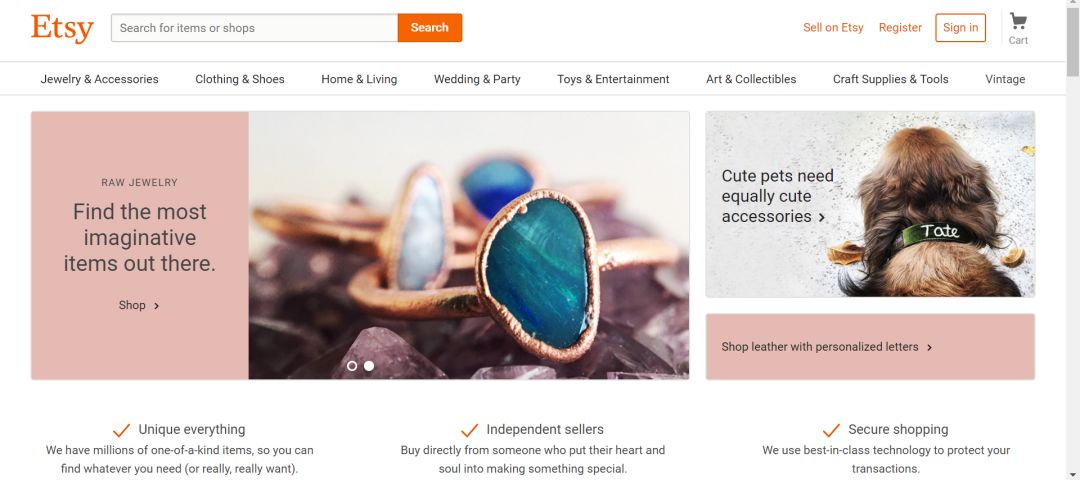
Task: Go to the Vintage category
Action: [1005, 79]
